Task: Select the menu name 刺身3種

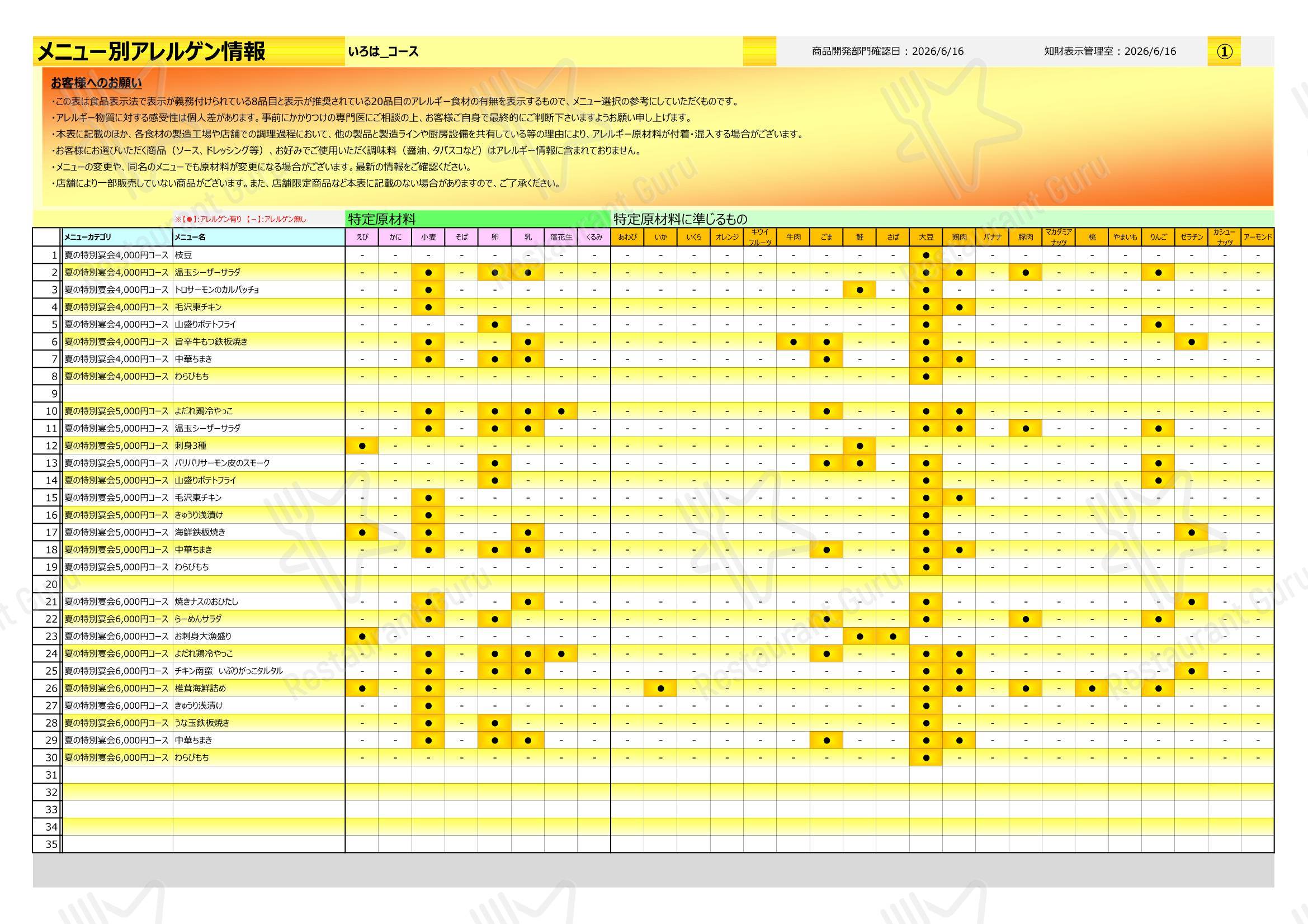Action: click(191, 446)
